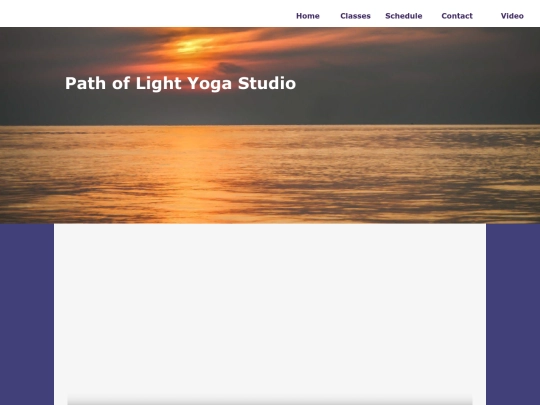Click the empty light gray content panel
The image size is (540, 405).
pos(270,307)
